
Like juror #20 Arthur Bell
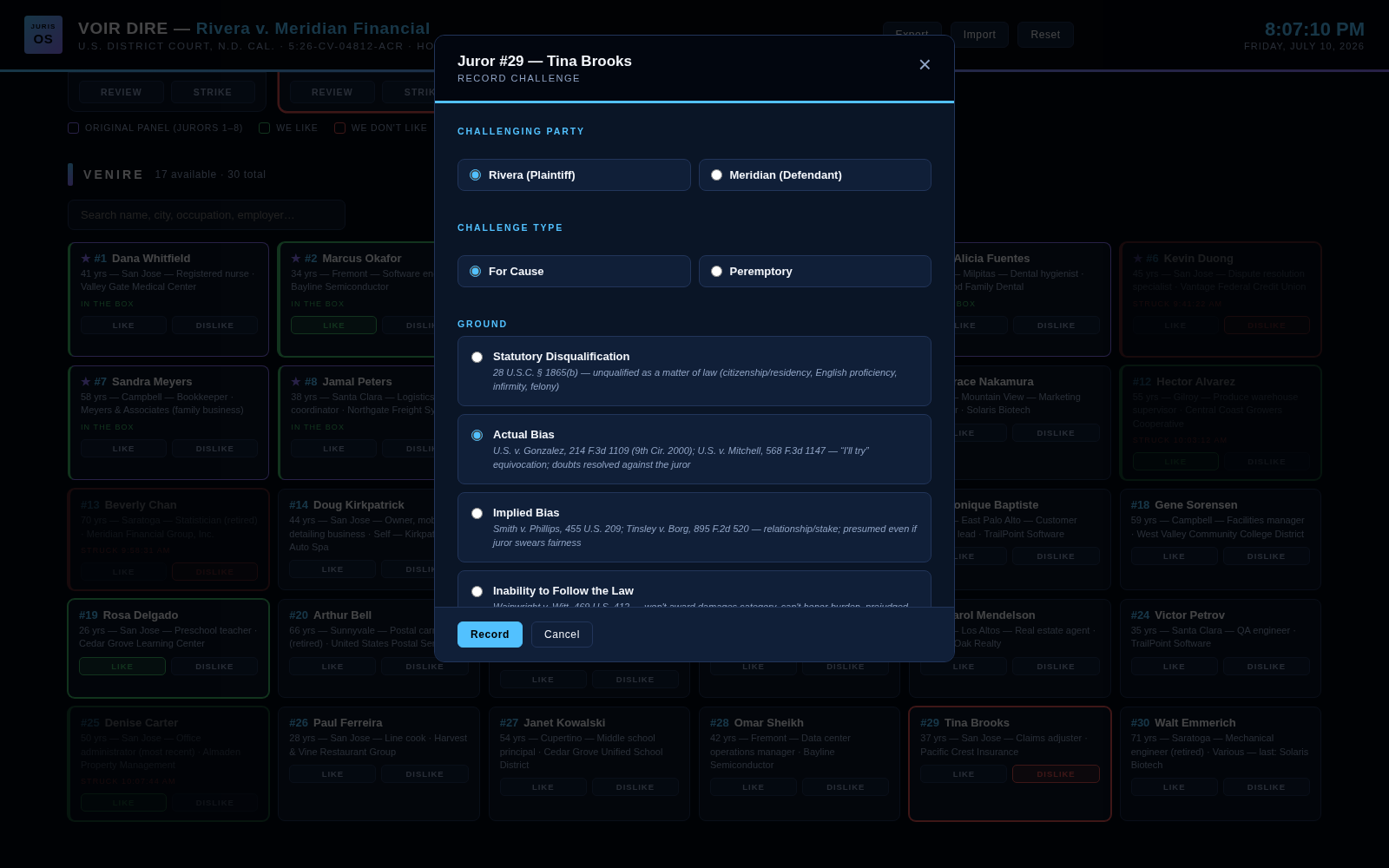(x=332, y=667)
